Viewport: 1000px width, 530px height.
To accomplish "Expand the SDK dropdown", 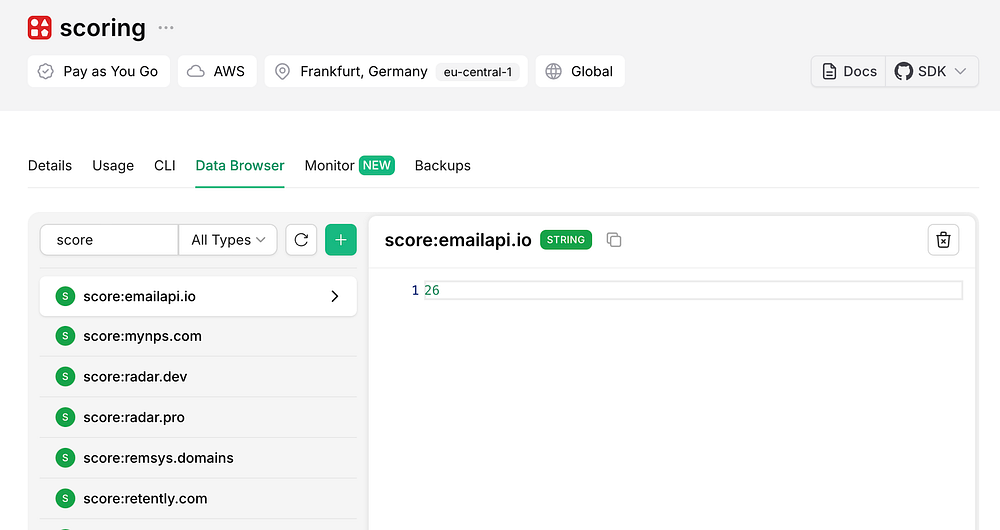I will 932,71.
